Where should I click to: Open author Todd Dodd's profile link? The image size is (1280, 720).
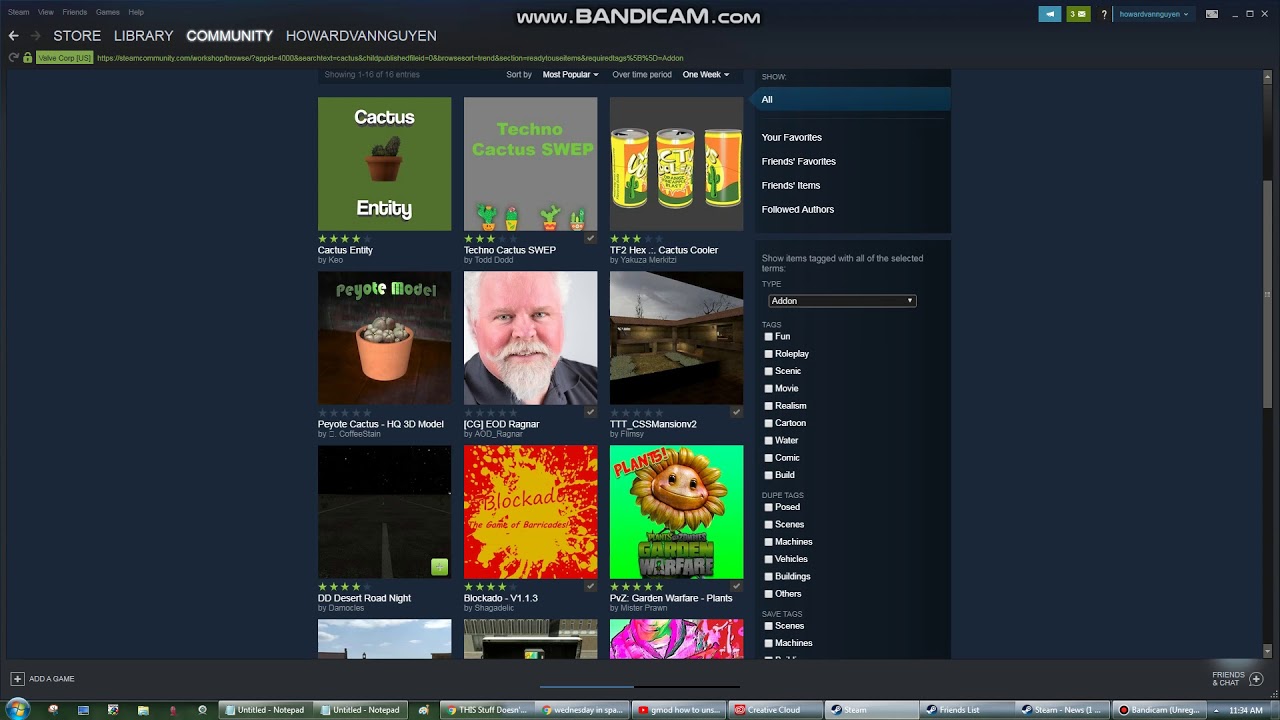(x=493, y=260)
